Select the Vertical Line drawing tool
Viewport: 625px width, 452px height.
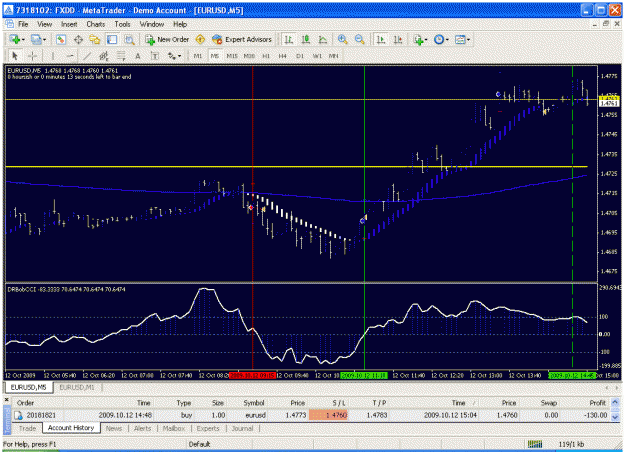coord(53,56)
